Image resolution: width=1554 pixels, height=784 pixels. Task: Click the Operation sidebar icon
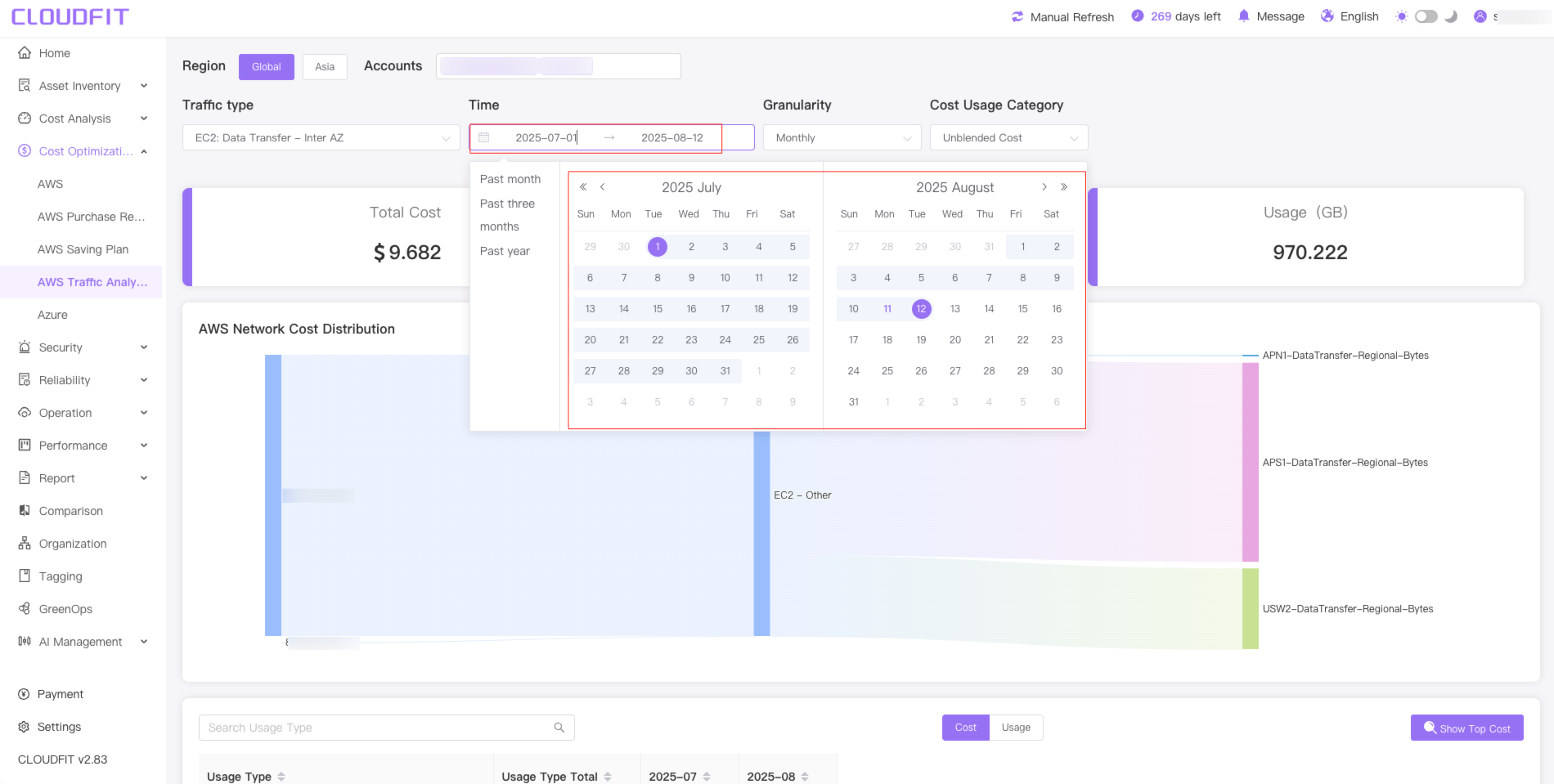point(25,413)
